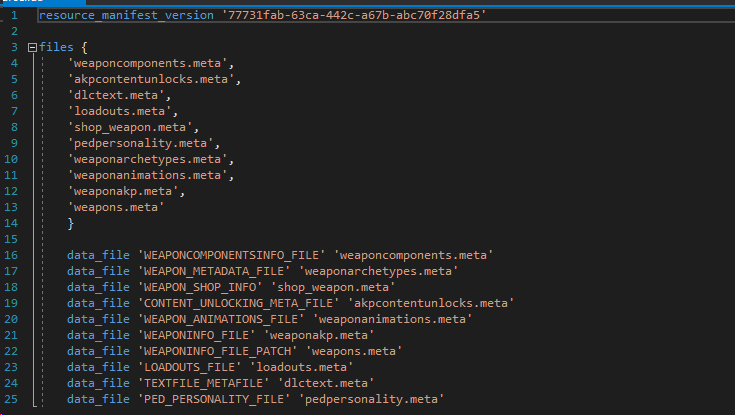Screen dimensions: 735x415
Task: Click the resource_manifest_version keyword
Action: 126,15
